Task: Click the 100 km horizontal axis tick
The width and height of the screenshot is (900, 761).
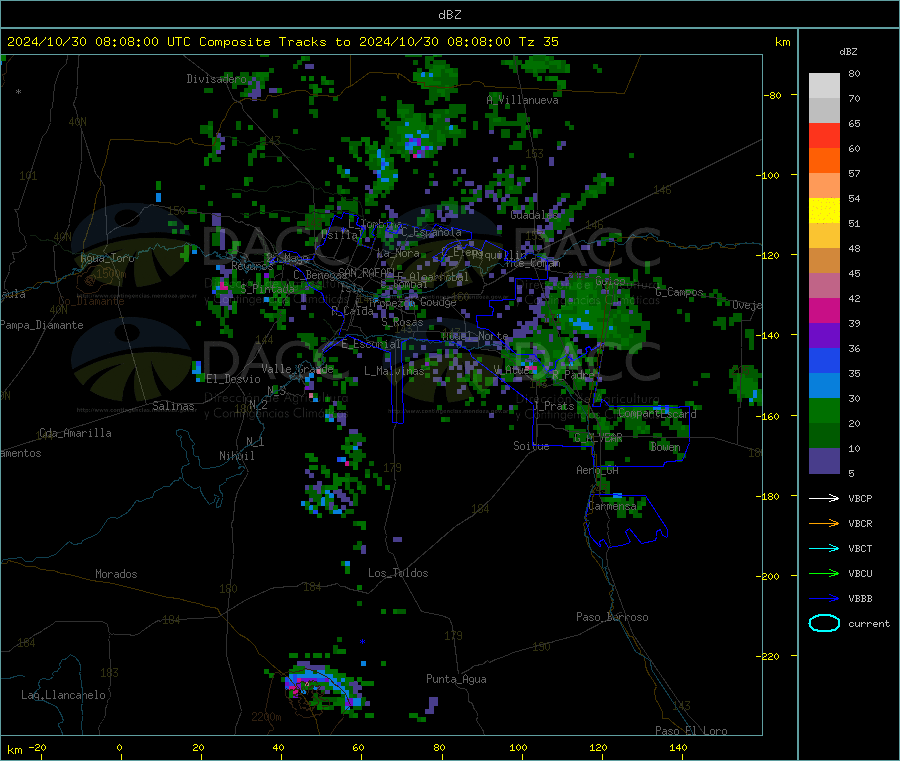Action: coord(518,748)
